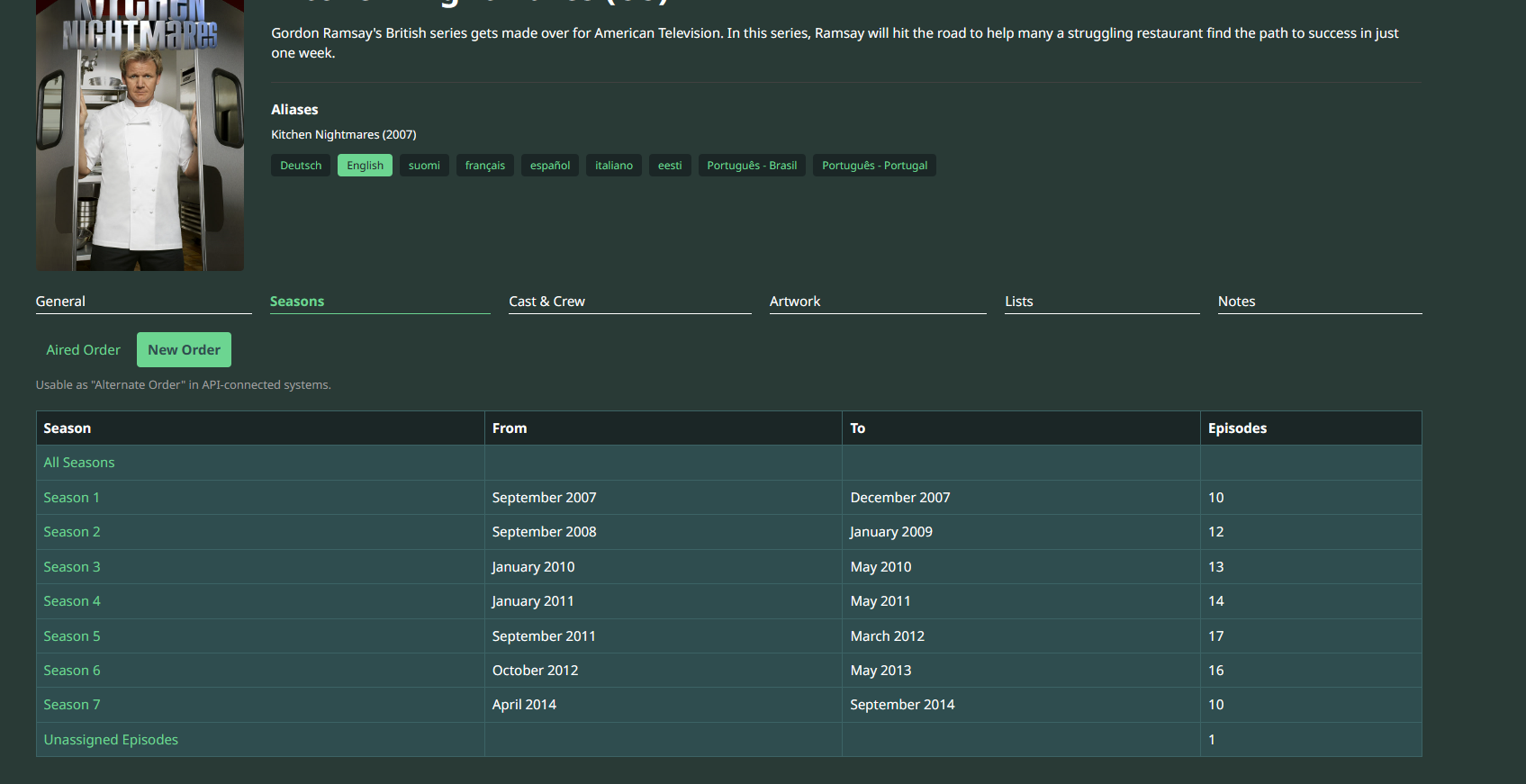Click the Aliases heading

click(294, 110)
